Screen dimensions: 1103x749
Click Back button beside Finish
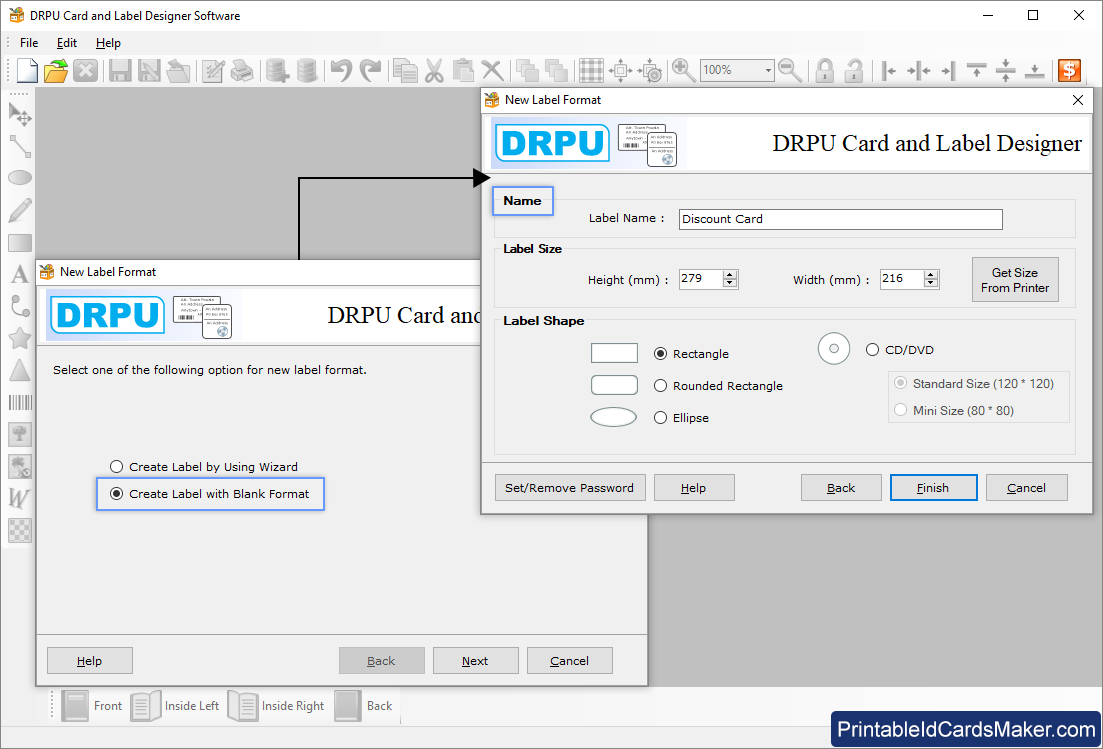[x=841, y=487]
